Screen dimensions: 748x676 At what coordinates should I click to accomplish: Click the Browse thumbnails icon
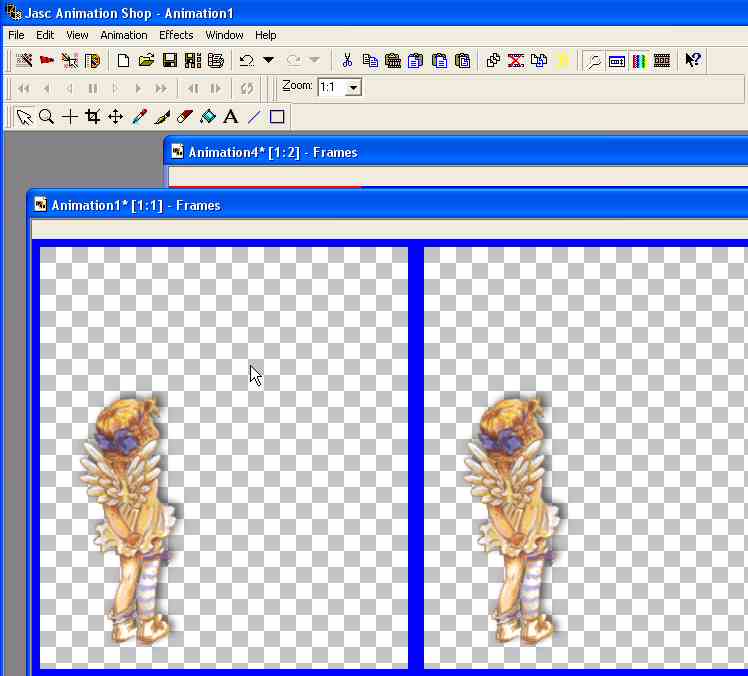[x=193, y=61]
